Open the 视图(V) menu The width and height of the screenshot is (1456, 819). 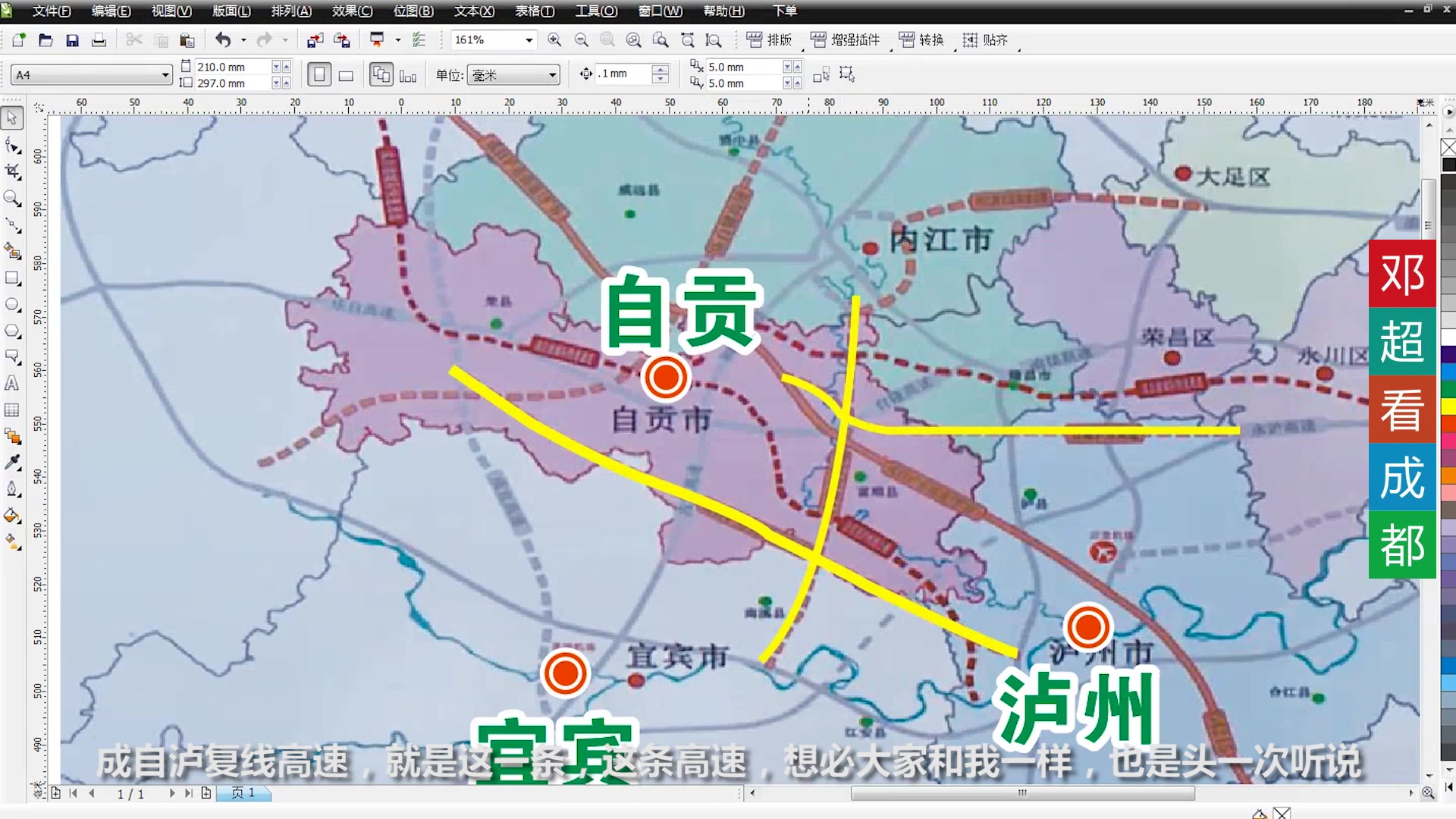click(x=171, y=11)
